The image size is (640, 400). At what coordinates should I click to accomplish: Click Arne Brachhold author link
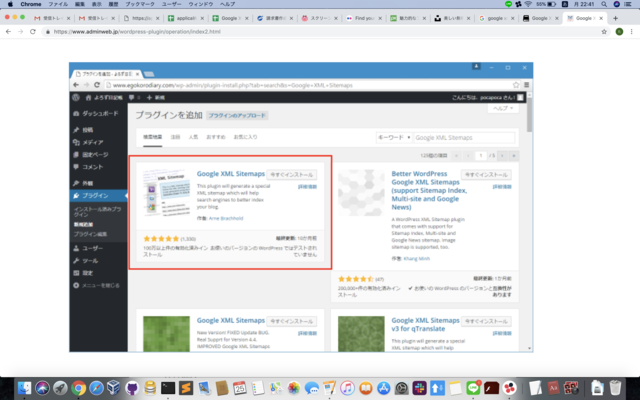226,218
